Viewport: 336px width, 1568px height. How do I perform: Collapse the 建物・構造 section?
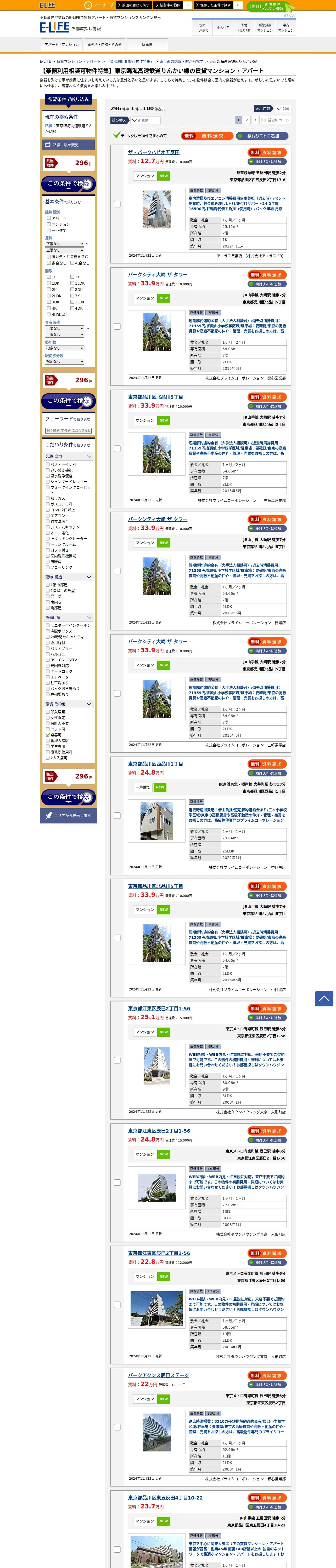tap(68, 577)
